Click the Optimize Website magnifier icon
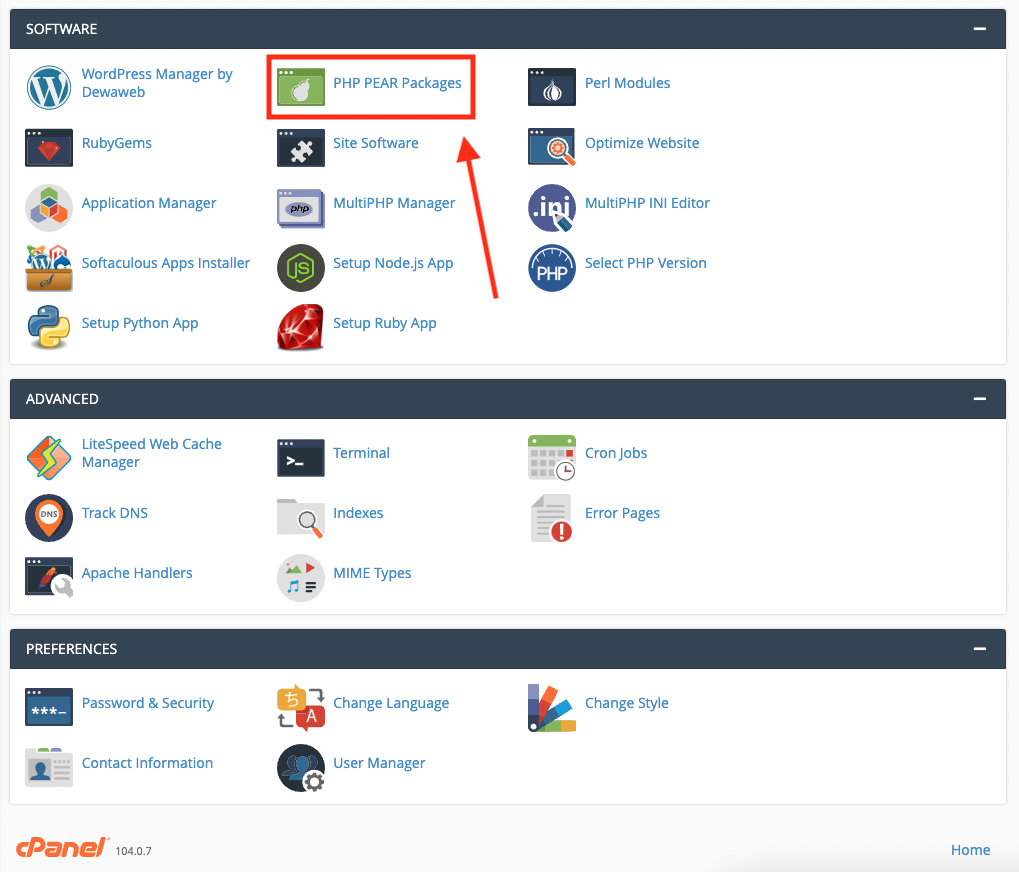Viewport: 1019px width, 872px height. tap(552, 147)
